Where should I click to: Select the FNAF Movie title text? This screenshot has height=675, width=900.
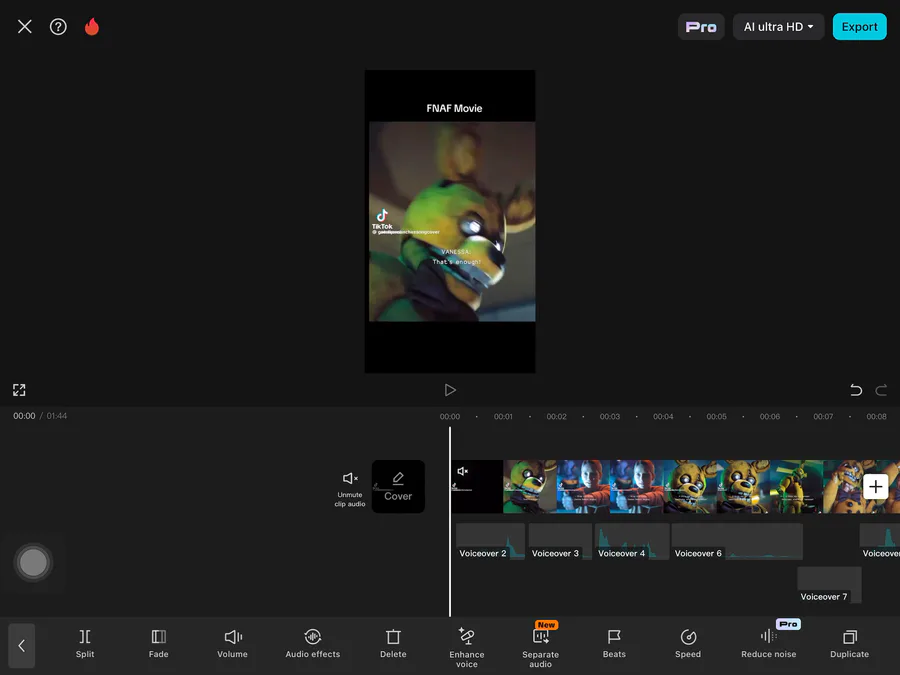(x=454, y=108)
